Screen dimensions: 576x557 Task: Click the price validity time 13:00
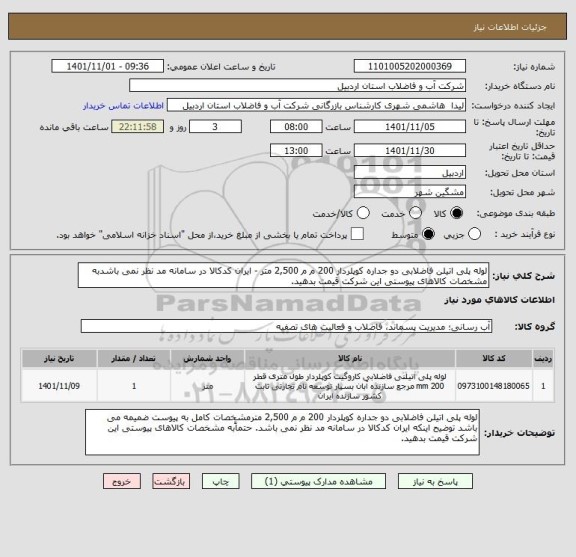click(296, 150)
